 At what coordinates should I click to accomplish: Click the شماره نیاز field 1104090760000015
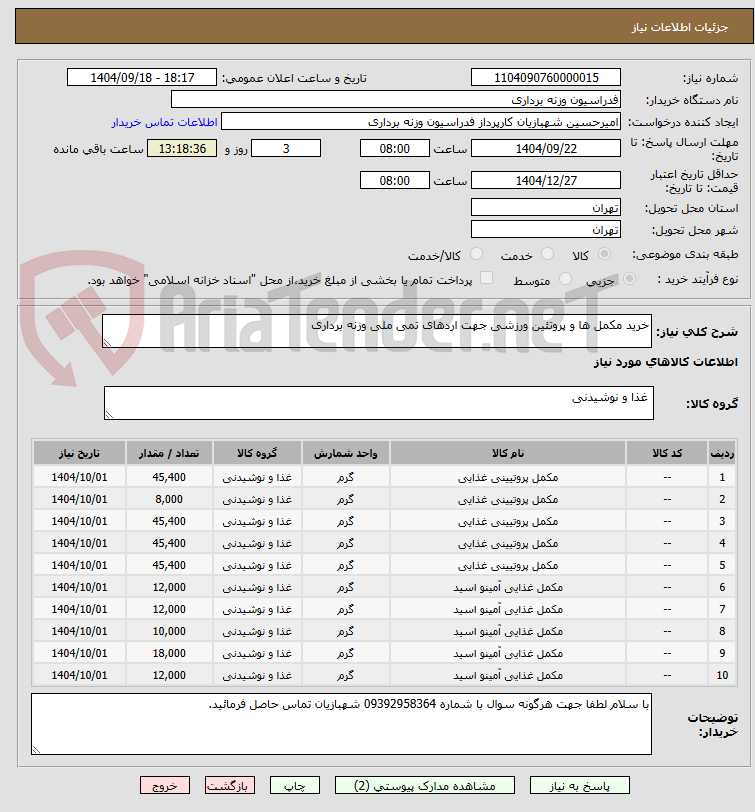[x=546, y=78]
